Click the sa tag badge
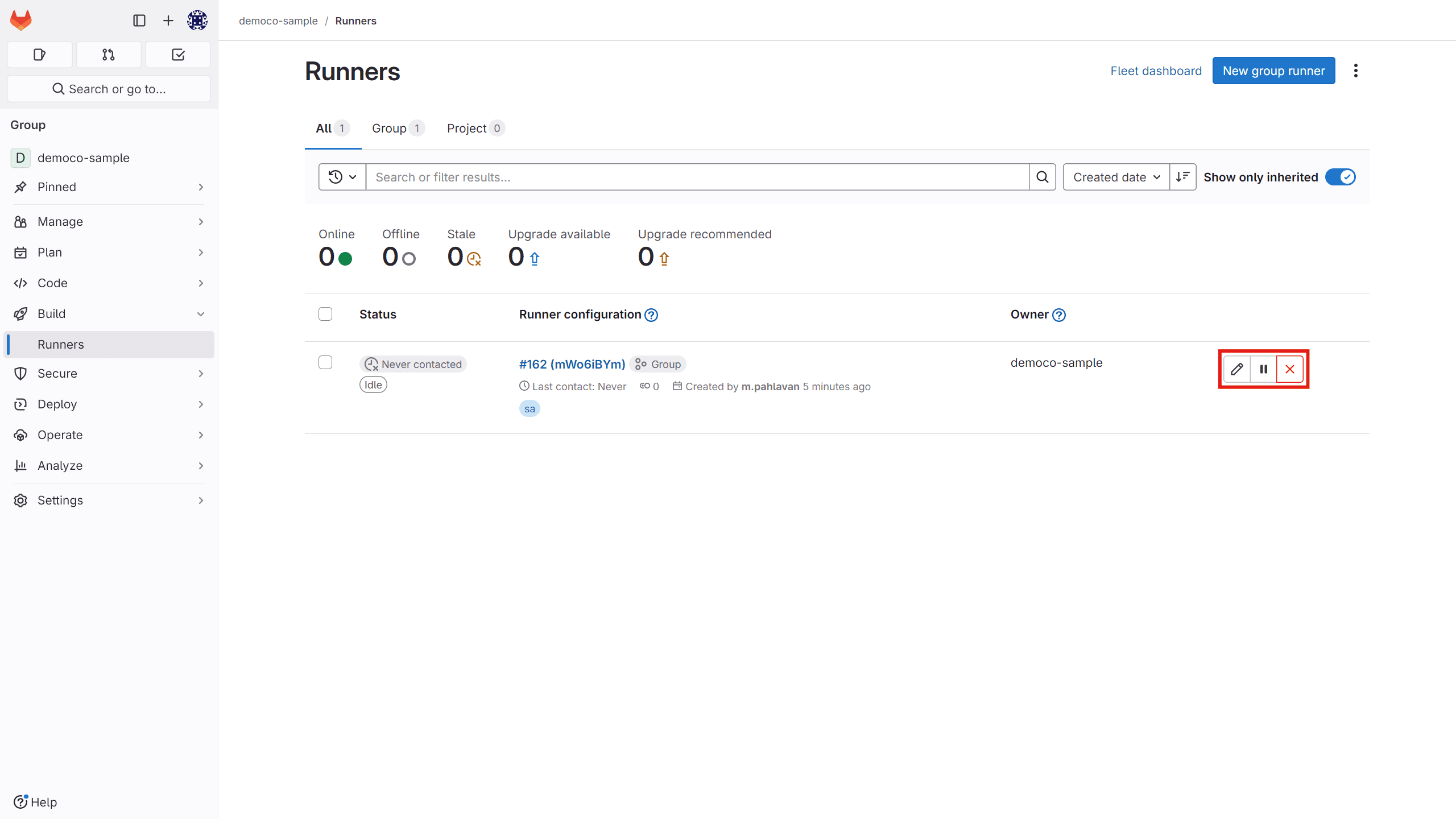 click(x=530, y=409)
